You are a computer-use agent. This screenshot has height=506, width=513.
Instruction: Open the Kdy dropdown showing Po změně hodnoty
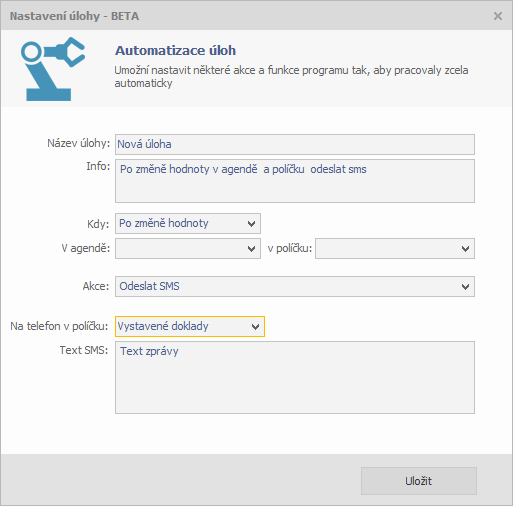[188, 223]
